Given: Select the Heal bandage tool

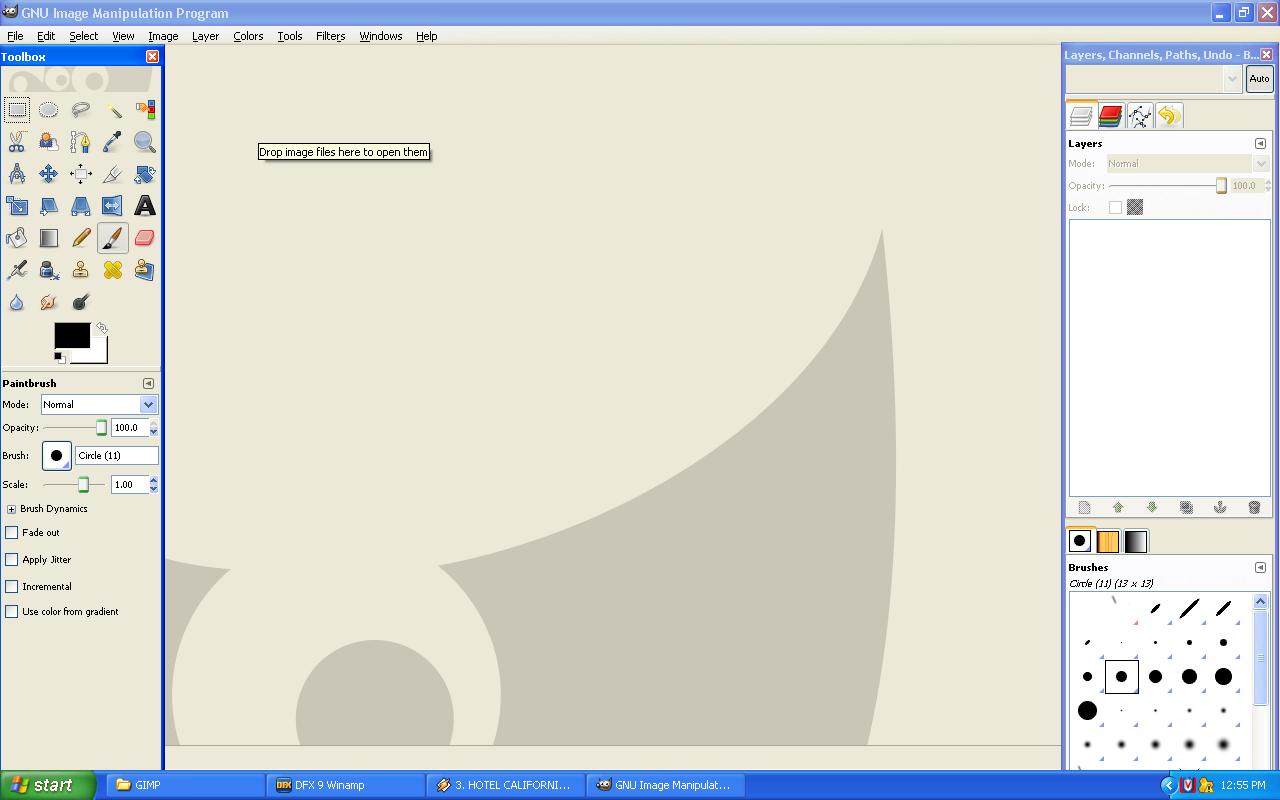Looking at the screenshot, I should [x=113, y=270].
